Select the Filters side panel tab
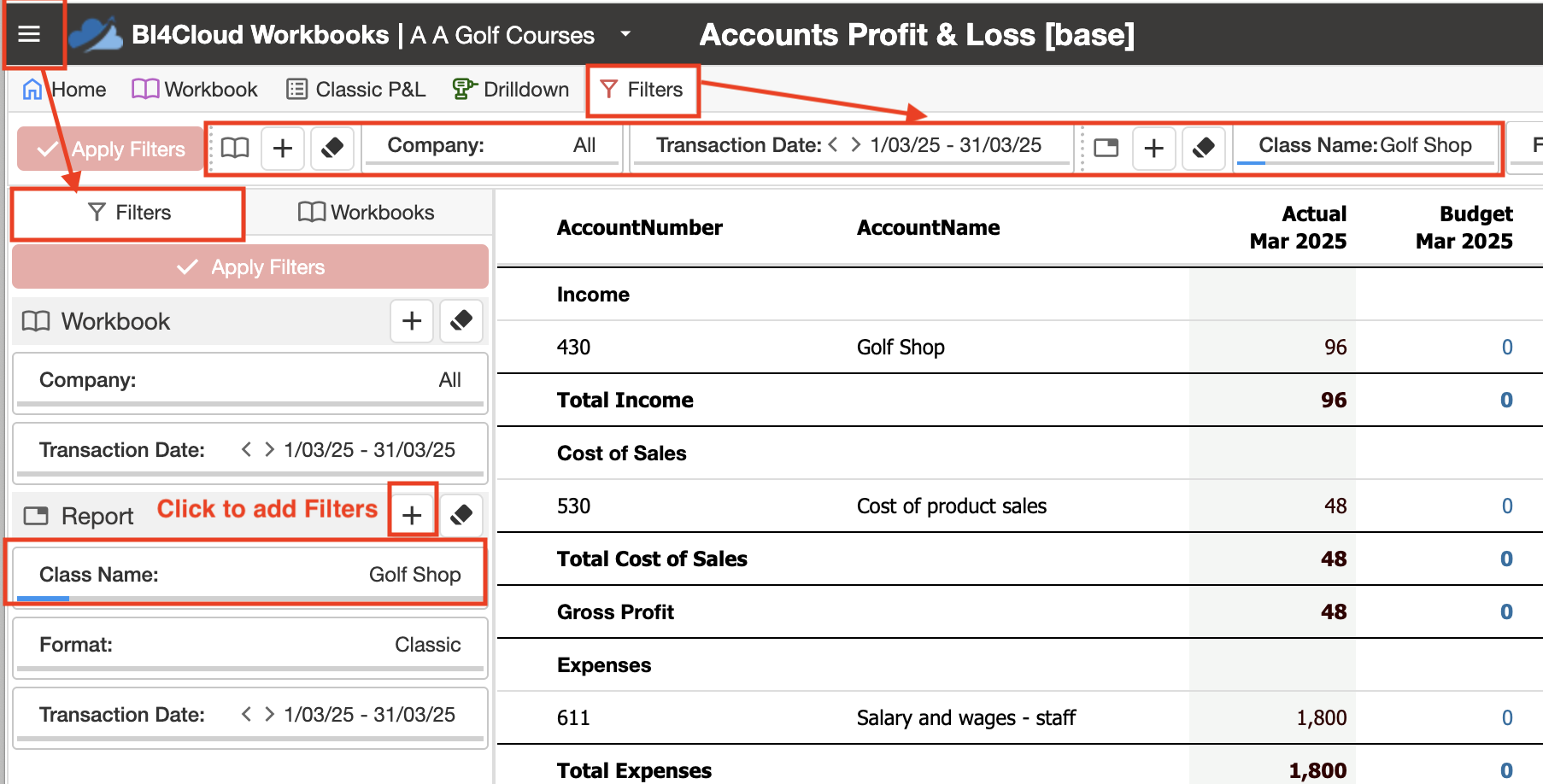This screenshot has width=1543, height=784. (x=128, y=213)
